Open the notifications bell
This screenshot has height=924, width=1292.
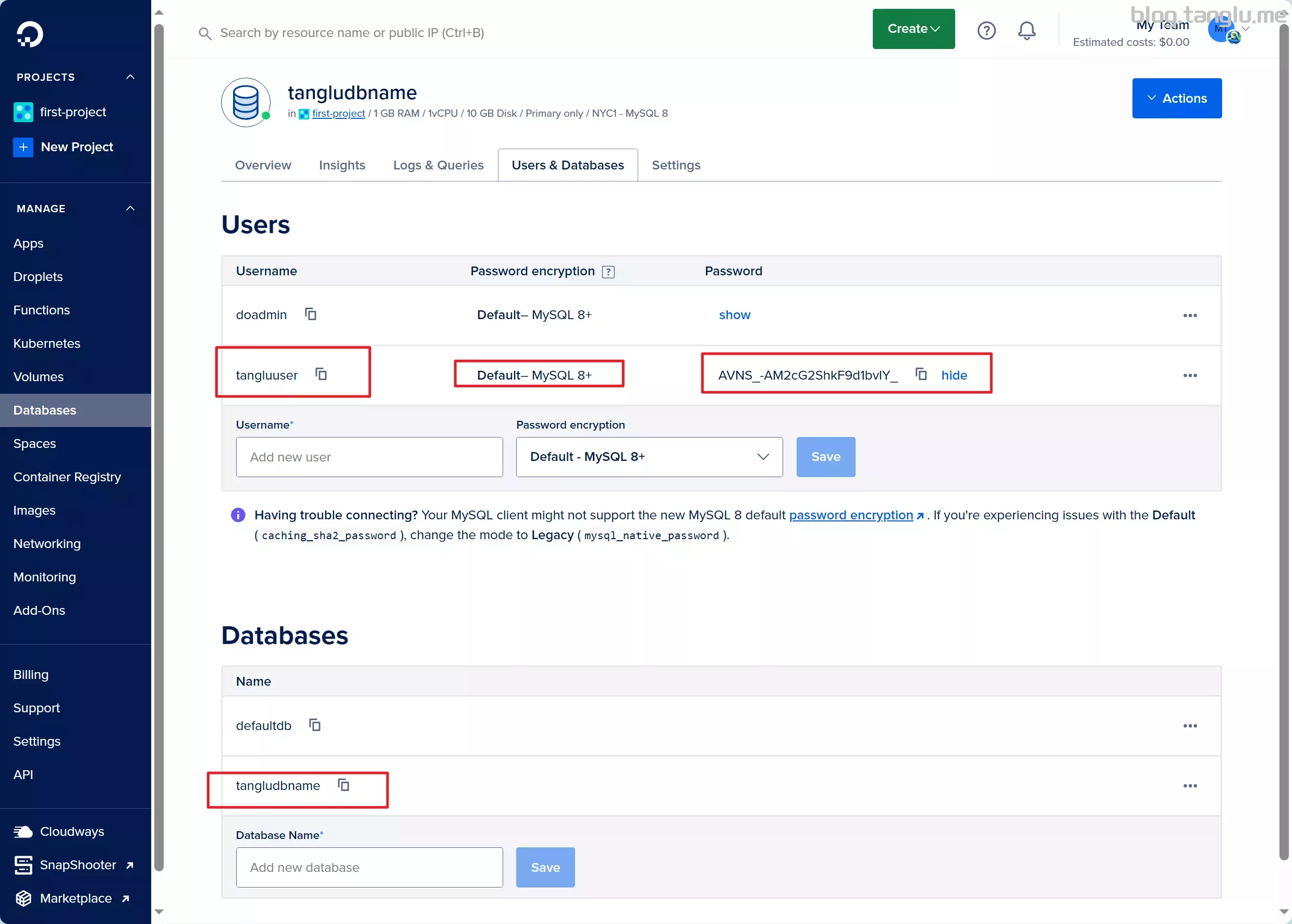1026,30
